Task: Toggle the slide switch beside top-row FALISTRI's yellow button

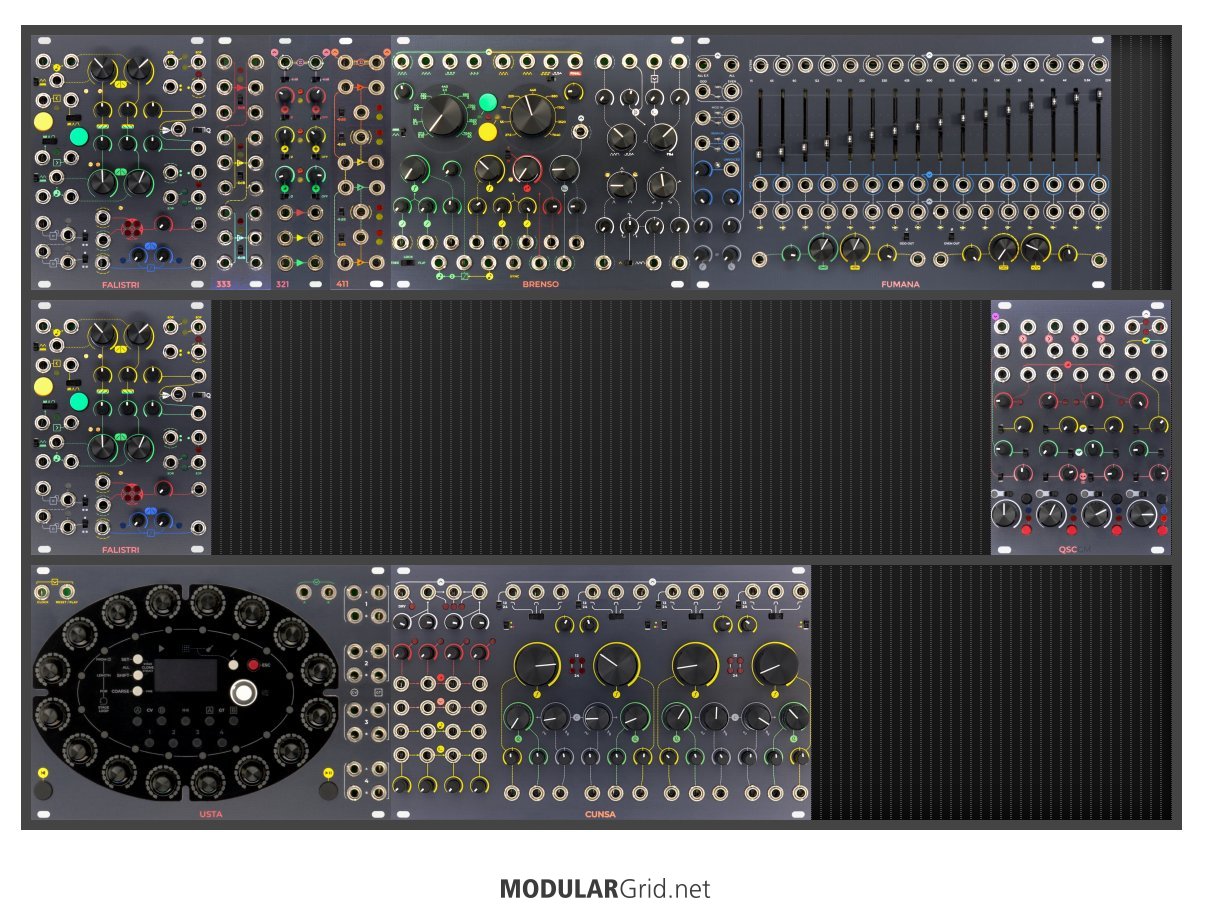Action: pyautogui.click(x=74, y=118)
